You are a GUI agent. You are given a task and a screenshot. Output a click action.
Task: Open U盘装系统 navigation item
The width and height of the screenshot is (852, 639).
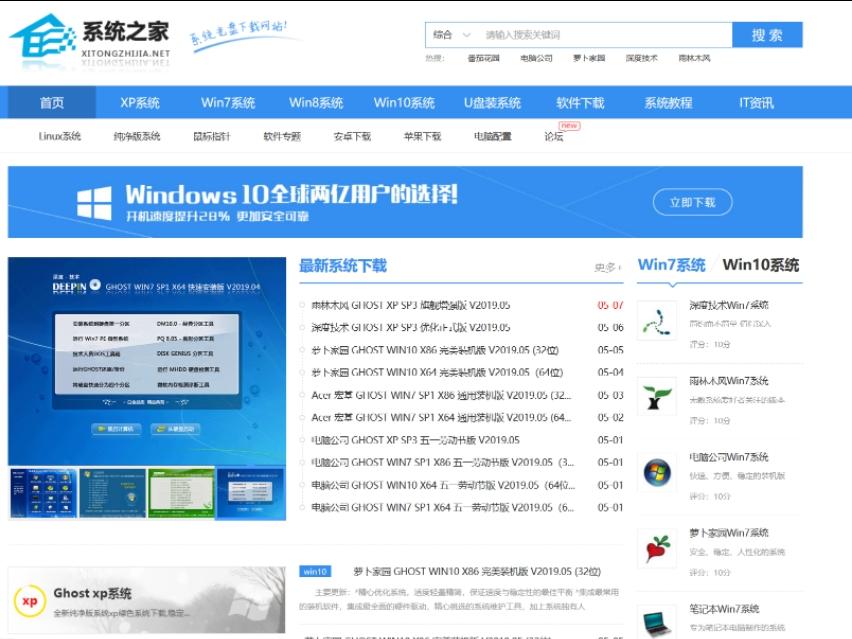pyautogui.click(x=492, y=103)
